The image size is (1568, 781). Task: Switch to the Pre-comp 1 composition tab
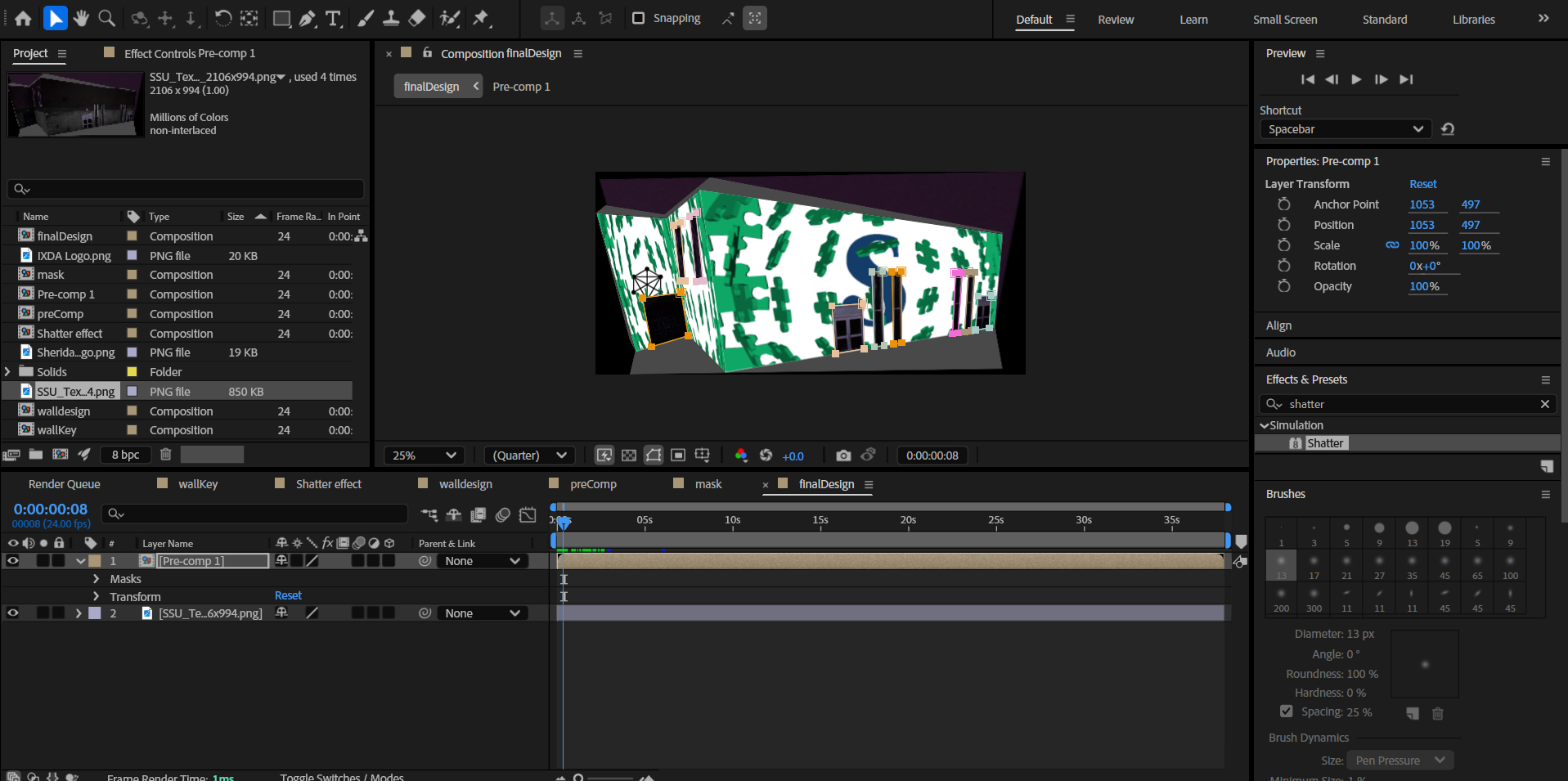pyautogui.click(x=521, y=86)
